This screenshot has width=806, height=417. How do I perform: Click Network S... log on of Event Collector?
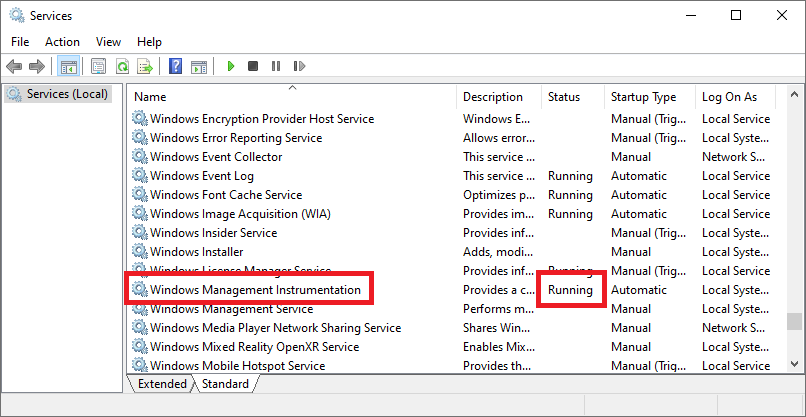click(x=734, y=157)
